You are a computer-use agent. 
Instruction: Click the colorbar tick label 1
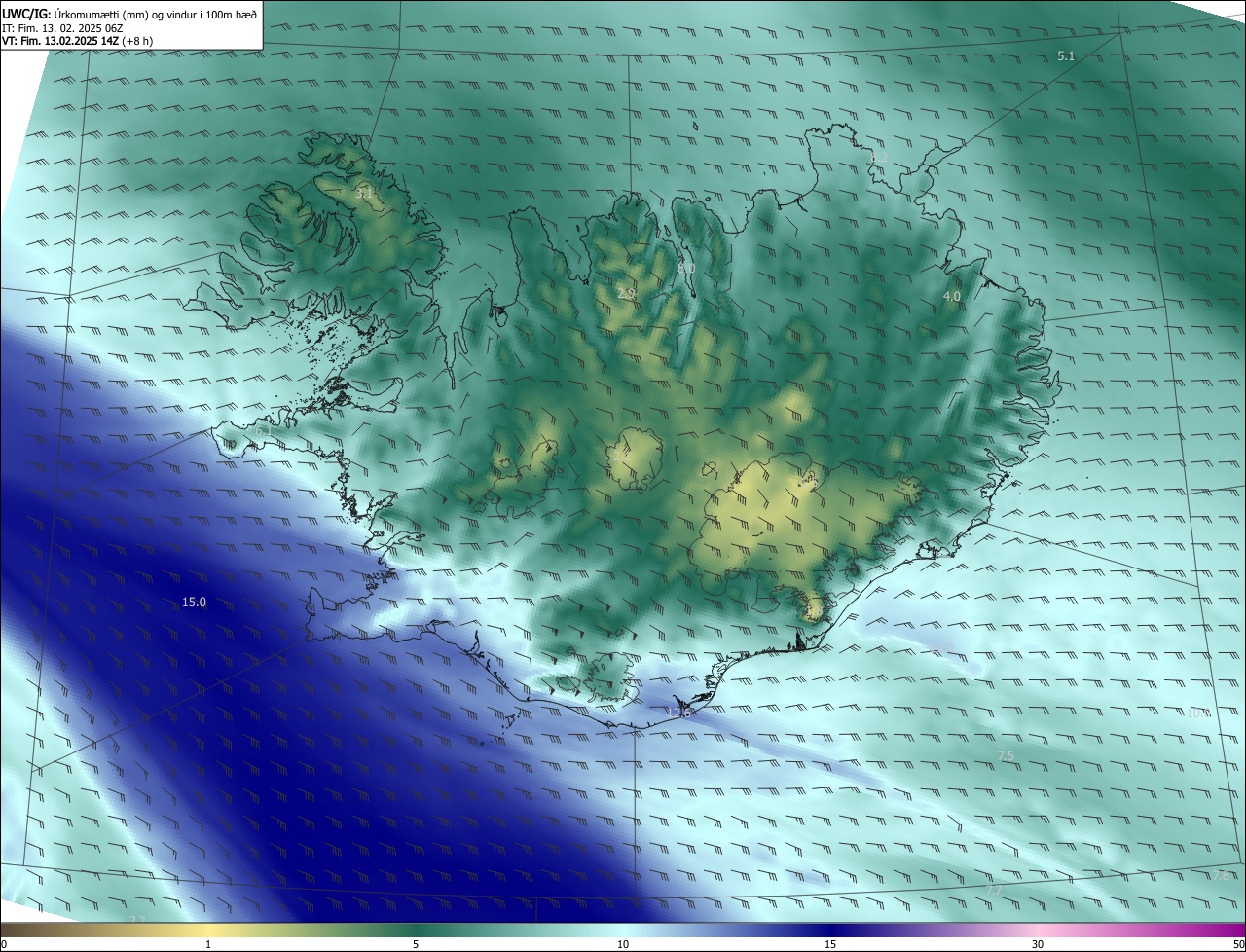click(x=208, y=944)
